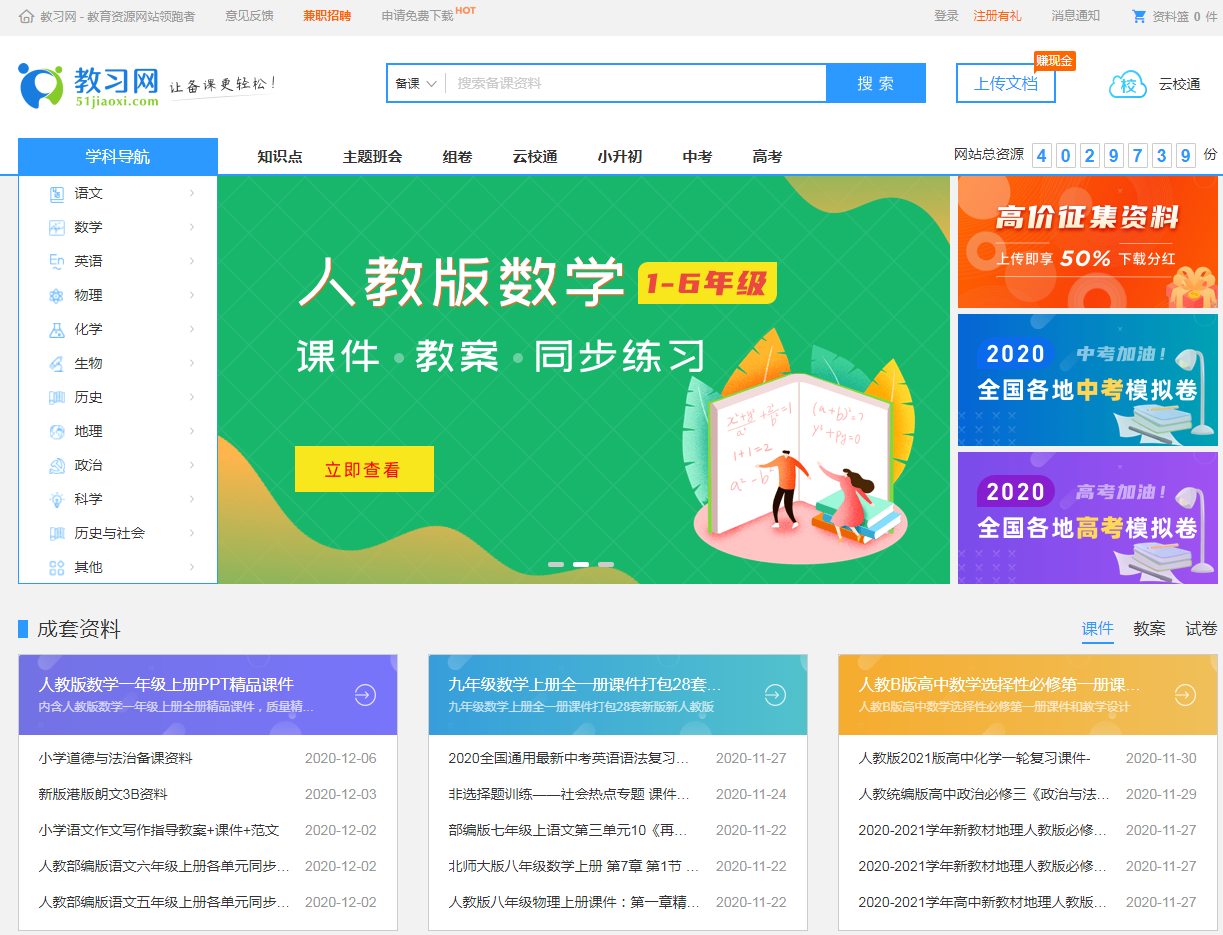Select the second carousel indicator dot
The image size is (1223, 935).
pyautogui.click(x=582, y=564)
